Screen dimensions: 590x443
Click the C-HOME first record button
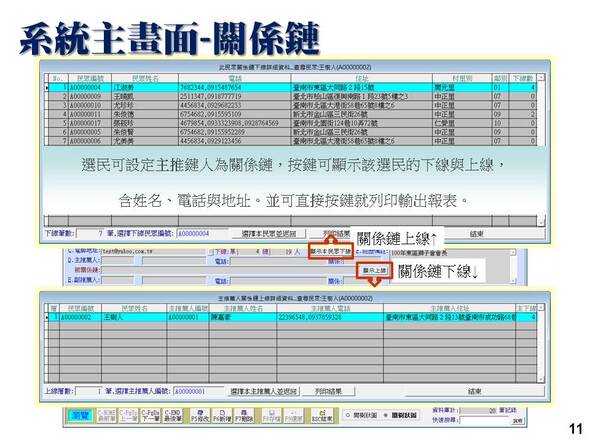click(x=106, y=415)
